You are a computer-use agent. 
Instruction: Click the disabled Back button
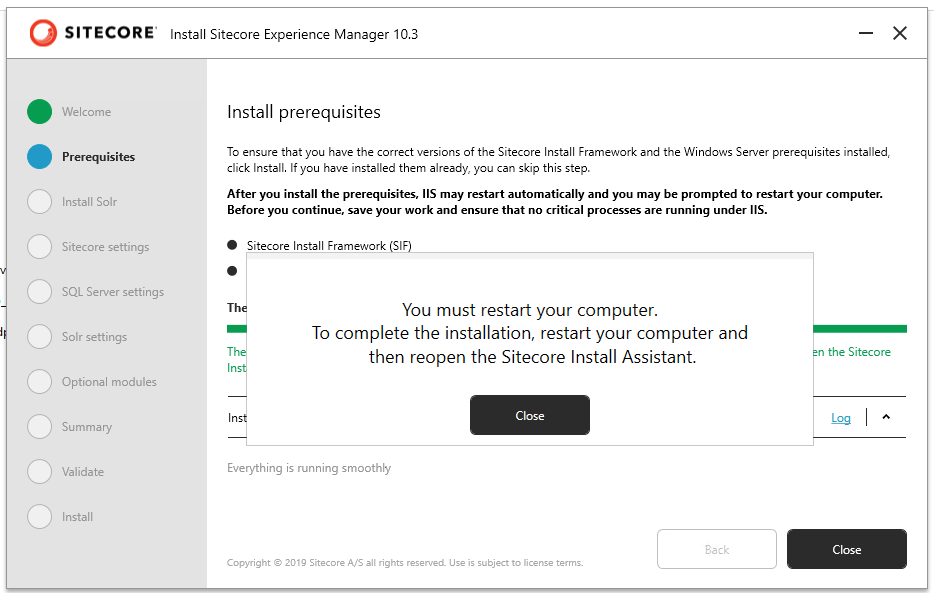pos(716,549)
